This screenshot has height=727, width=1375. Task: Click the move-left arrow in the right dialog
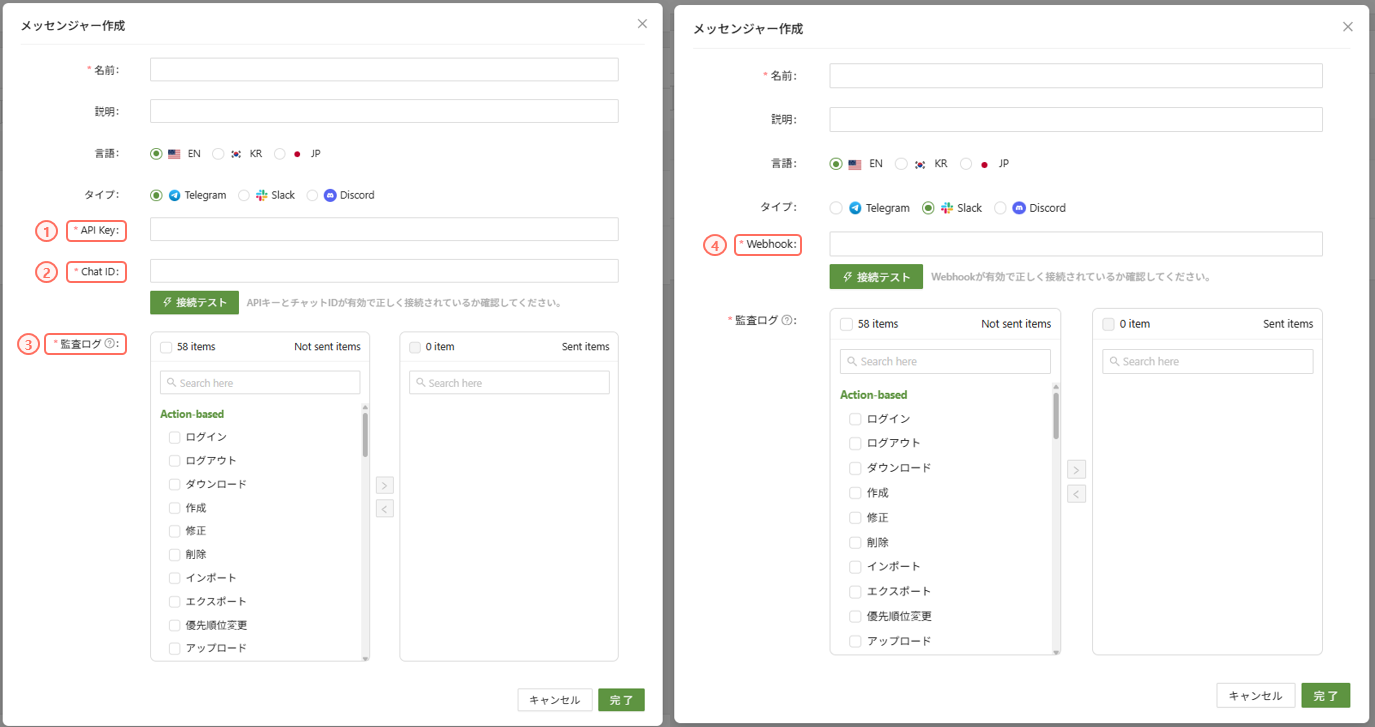(1076, 494)
